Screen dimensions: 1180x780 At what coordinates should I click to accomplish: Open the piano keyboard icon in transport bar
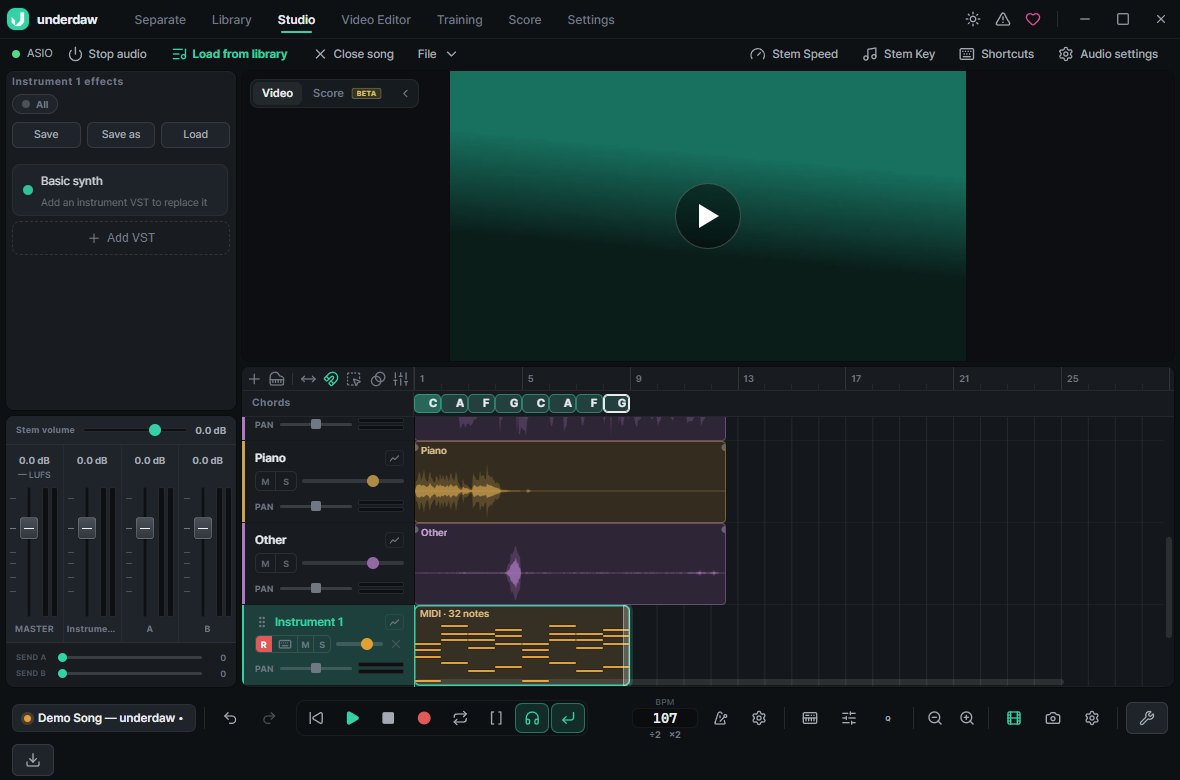pos(810,718)
